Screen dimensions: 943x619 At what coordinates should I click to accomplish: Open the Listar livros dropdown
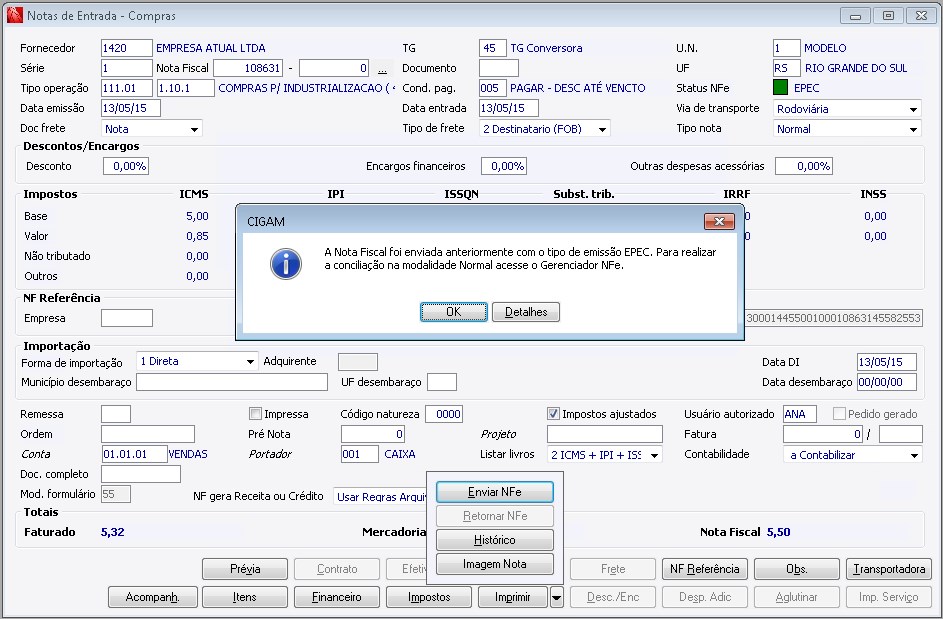point(654,455)
